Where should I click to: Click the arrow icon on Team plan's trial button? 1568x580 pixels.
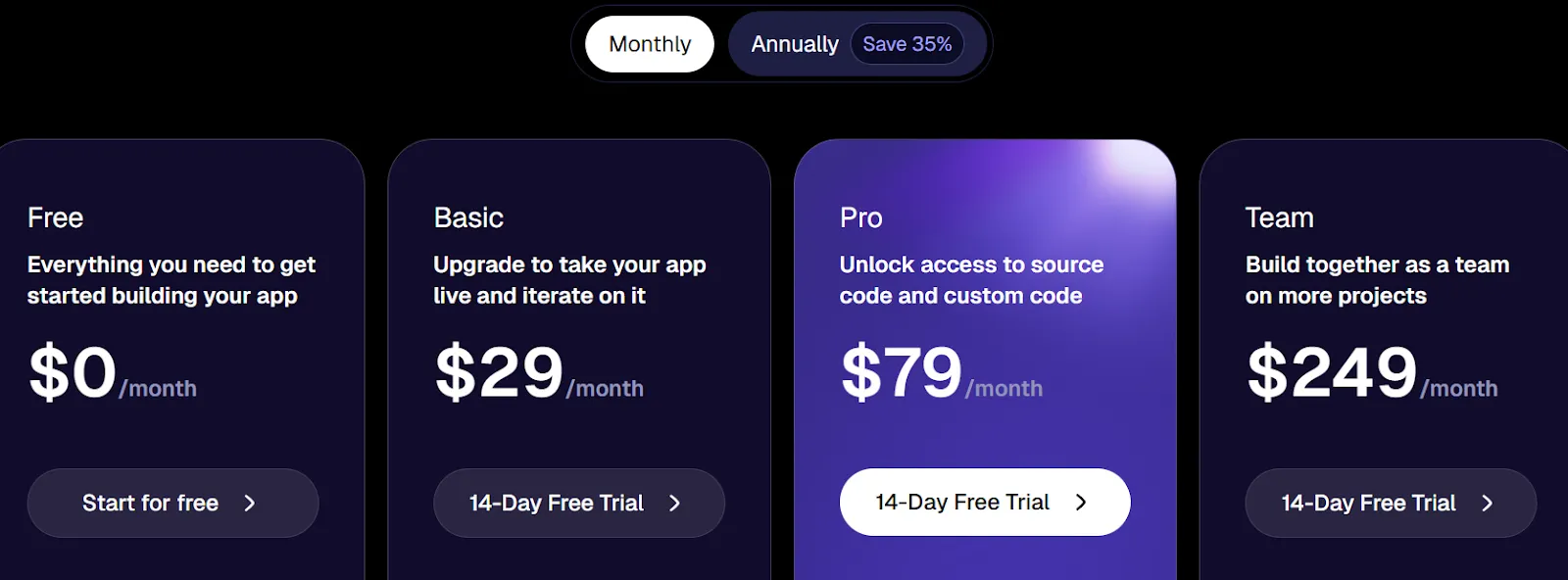pyautogui.click(x=1487, y=503)
